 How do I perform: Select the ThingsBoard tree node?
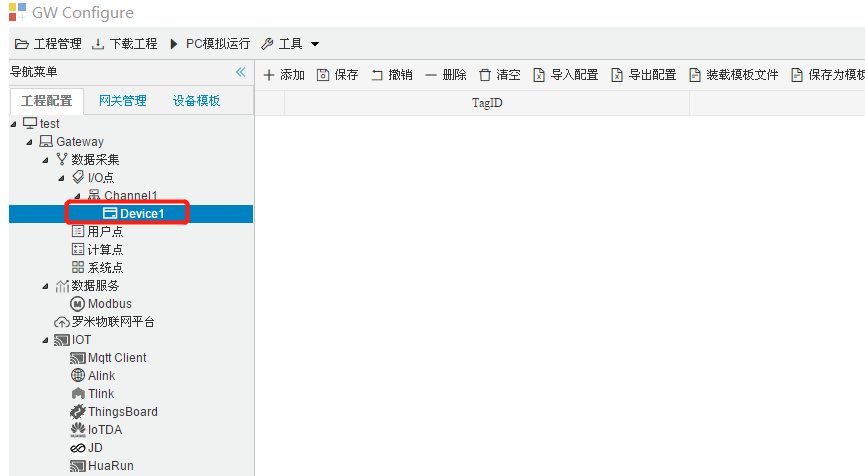pyautogui.click(x=122, y=412)
